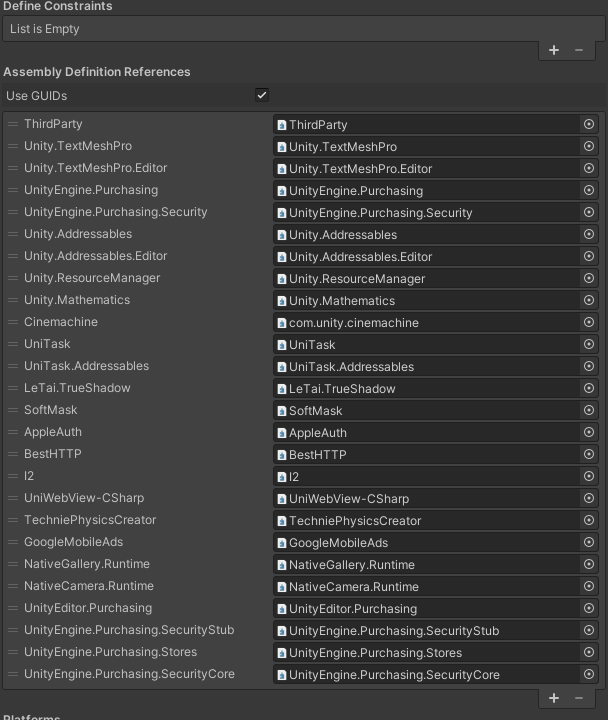The height and width of the screenshot is (720, 608).
Task: Open object picker for NativeGallery.Runtime reference
Action: pyautogui.click(x=589, y=564)
